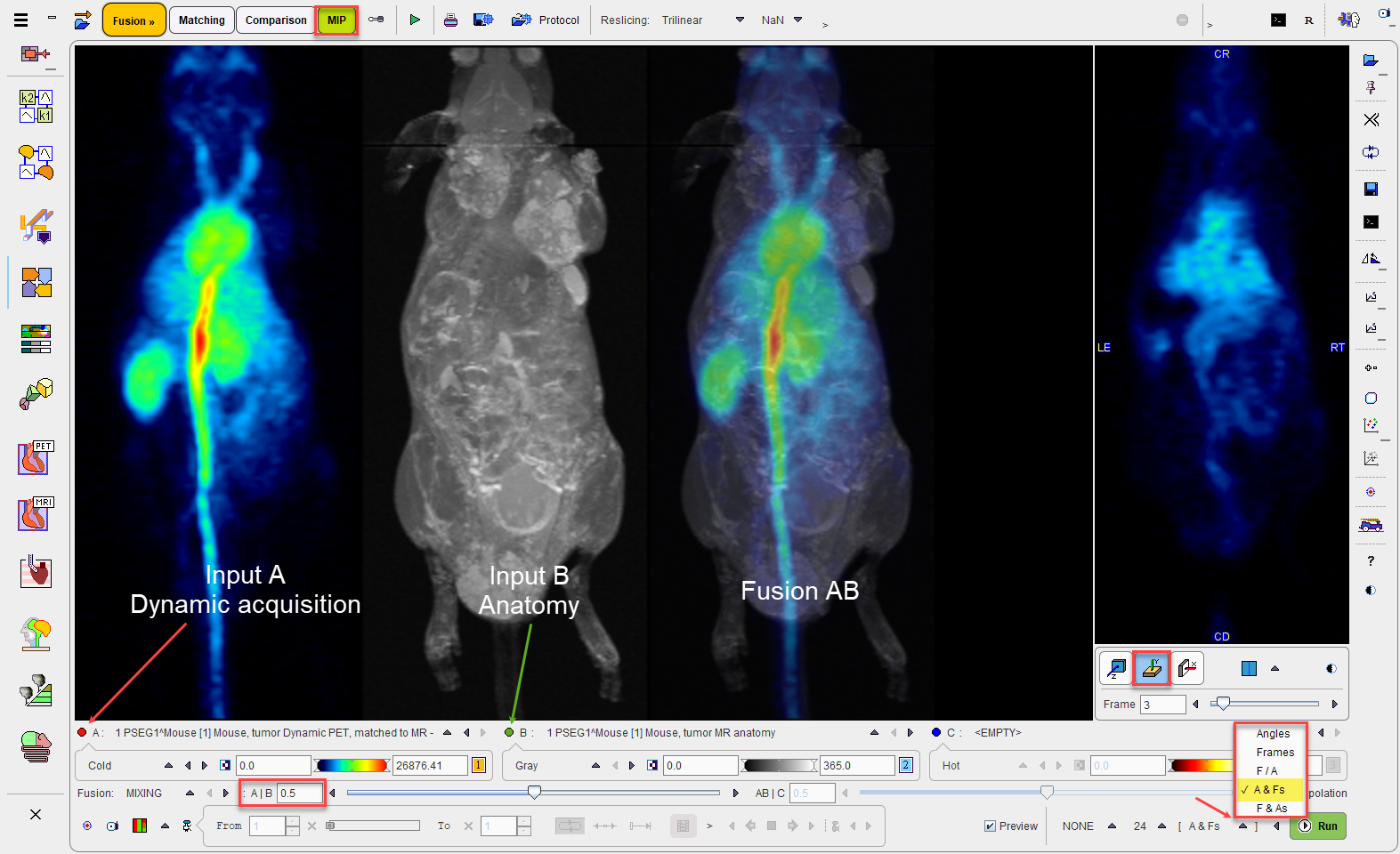The height and width of the screenshot is (854, 1400).
Task: Click the print icon in top toolbar
Action: pos(450,20)
